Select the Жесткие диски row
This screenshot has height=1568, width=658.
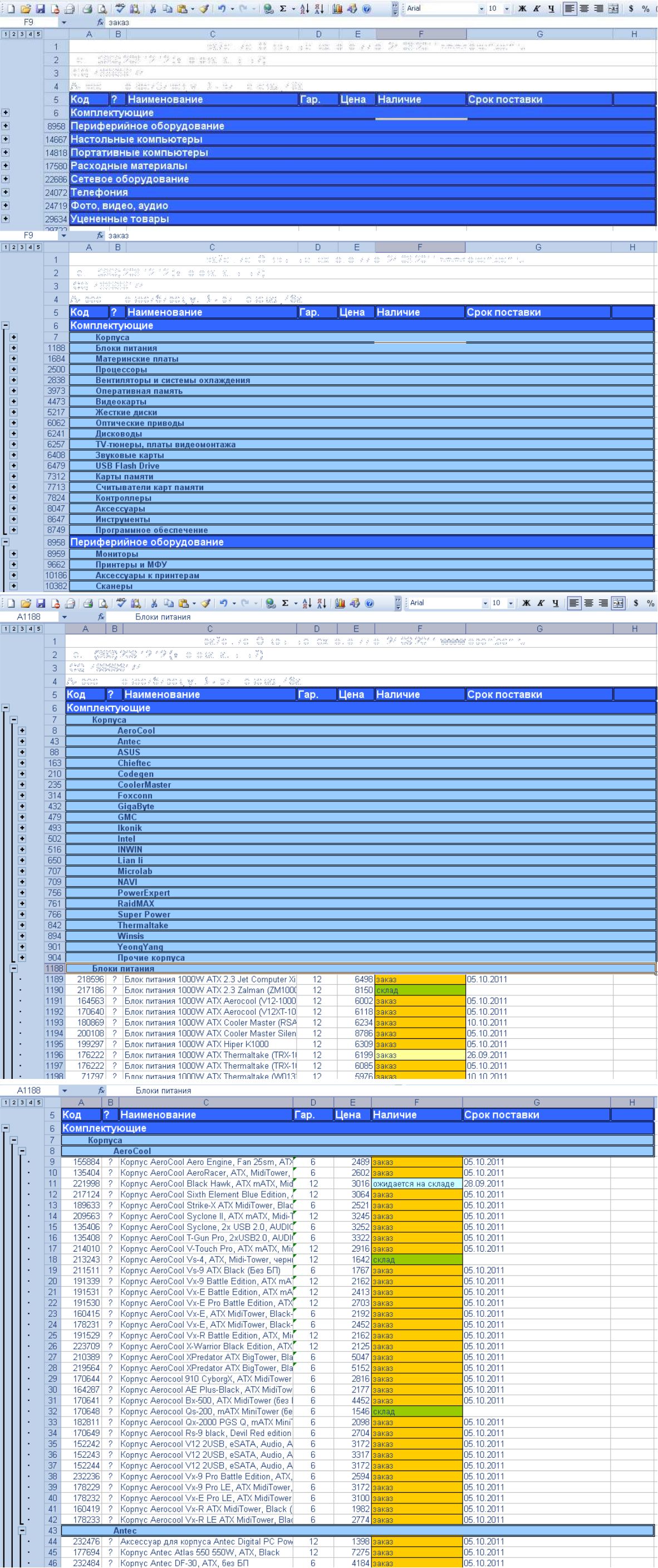(x=361, y=412)
